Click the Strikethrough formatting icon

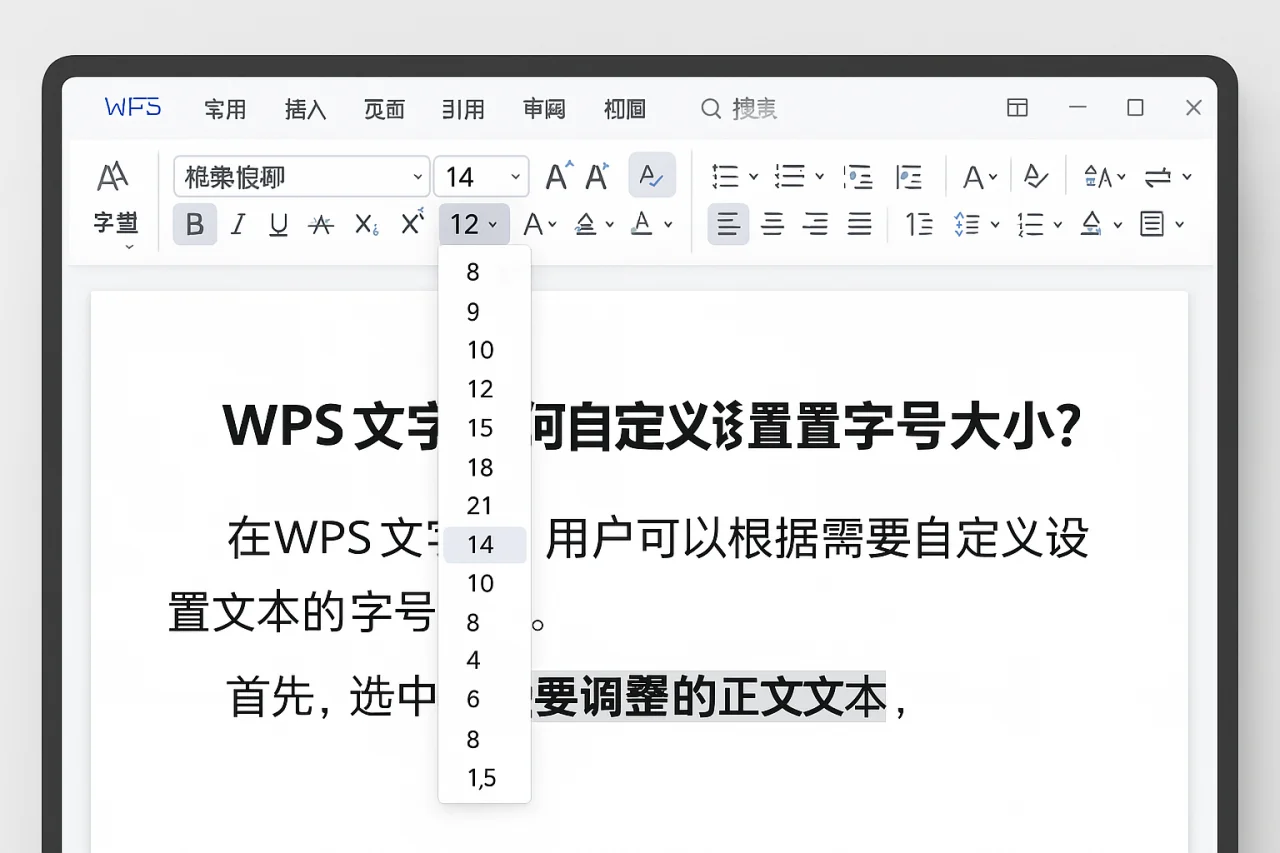click(321, 224)
